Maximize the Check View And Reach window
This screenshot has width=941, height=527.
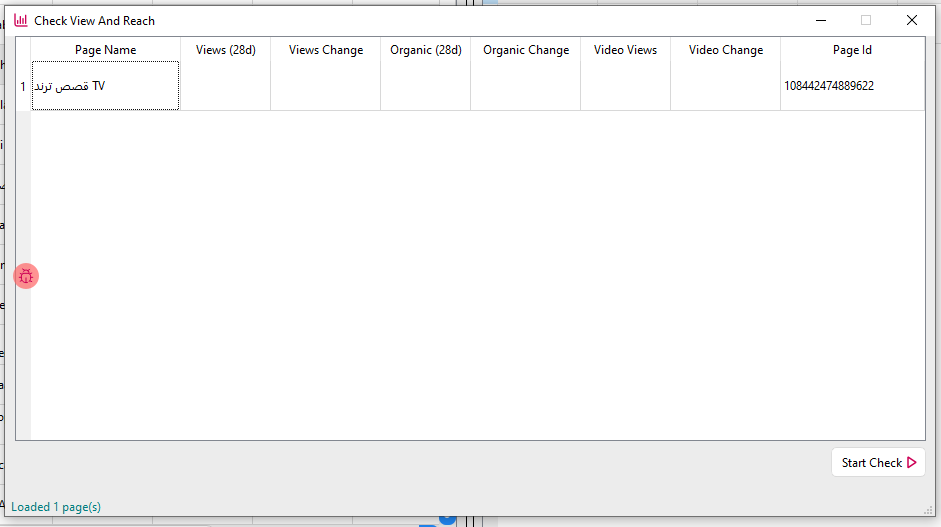point(866,20)
